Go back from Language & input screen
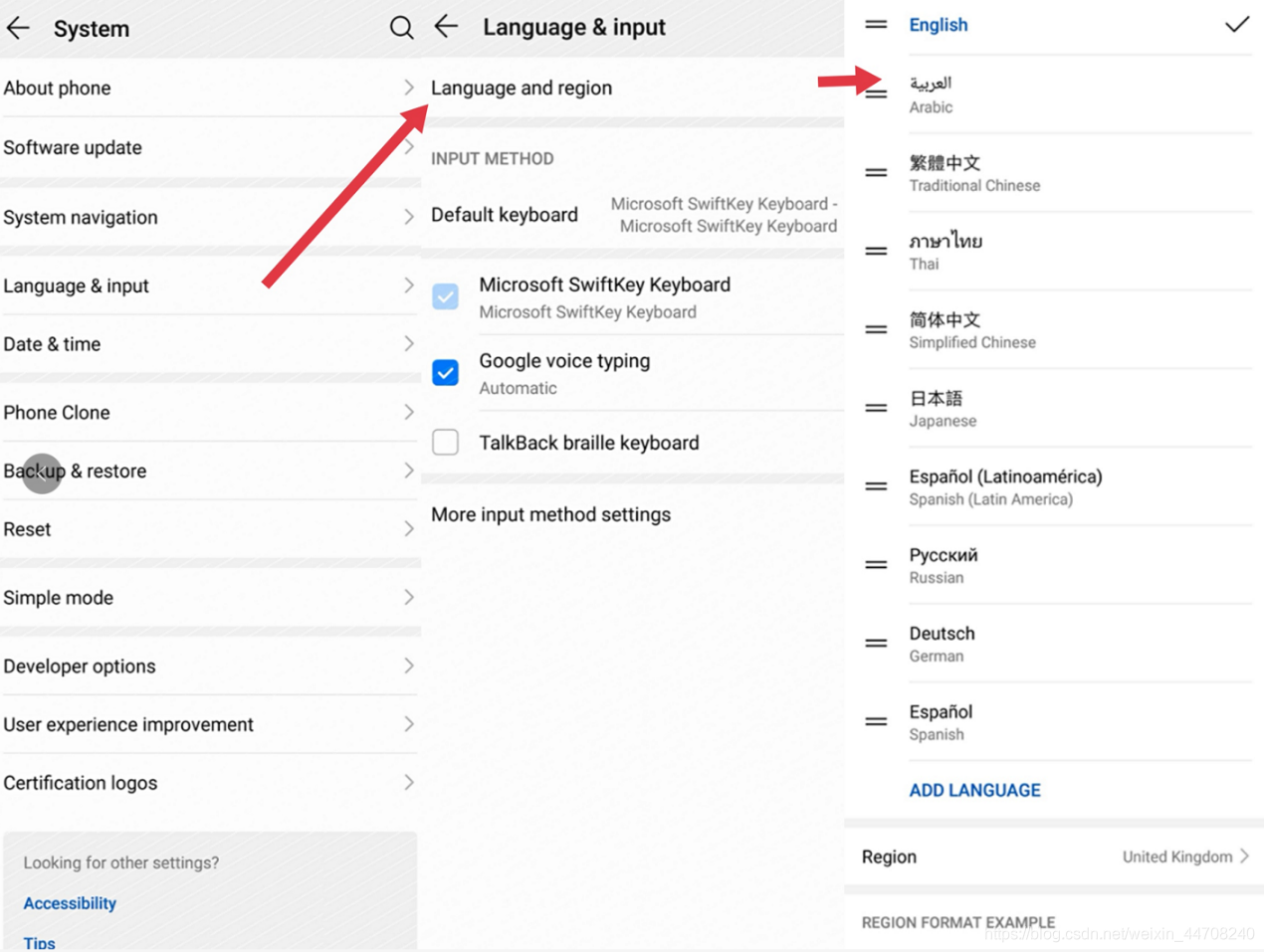The width and height of the screenshot is (1264, 952). click(447, 27)
